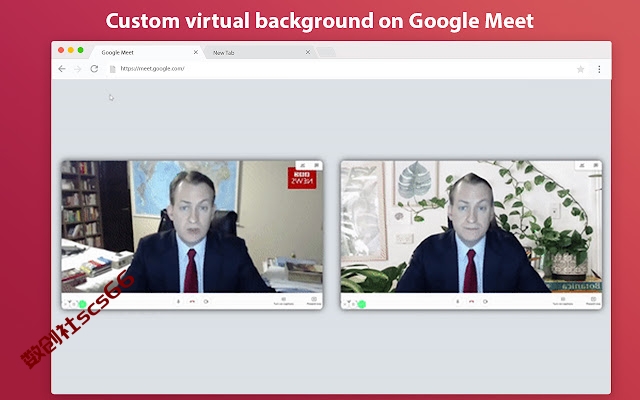The height and width of the screenshot is (400, 640).
Task: Show participants in left meeting window
Action: click(302, 165)
